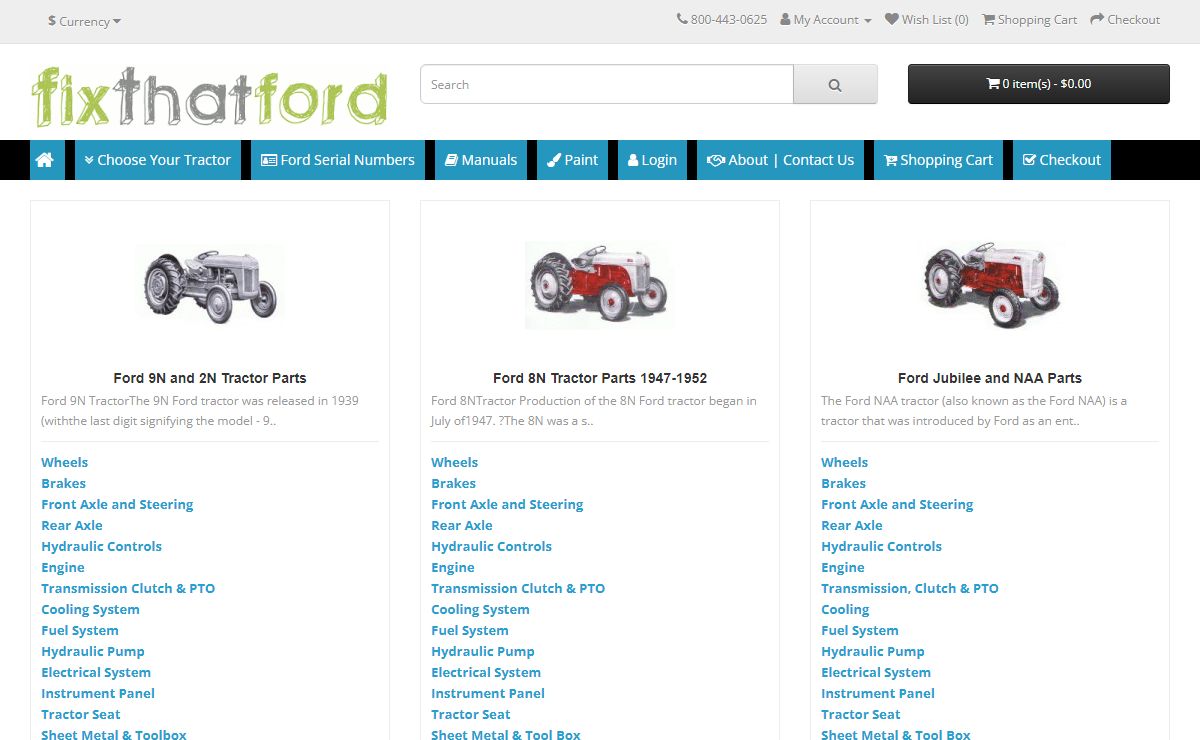Open the My Account dropdown
This screenshot has height=740, width=1200.
click(x=826, y=20)
